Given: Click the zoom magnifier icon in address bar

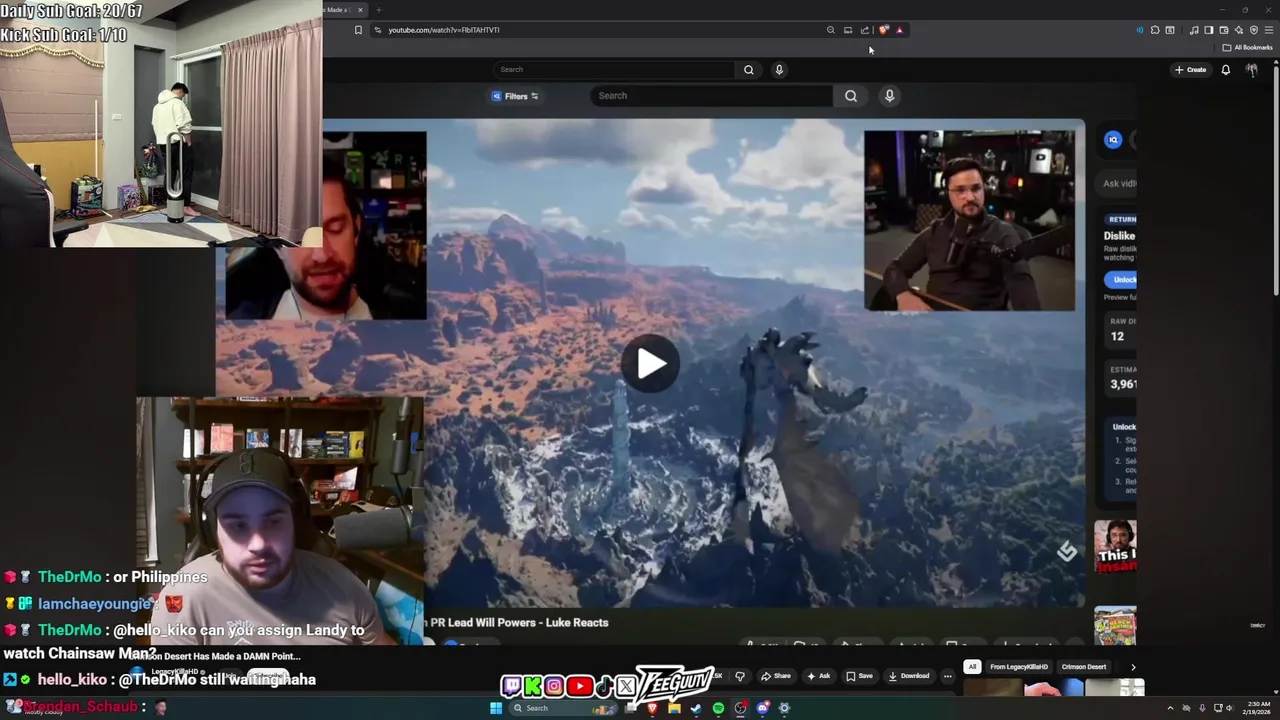Looking at the screenshot, I should pos(830,30).
